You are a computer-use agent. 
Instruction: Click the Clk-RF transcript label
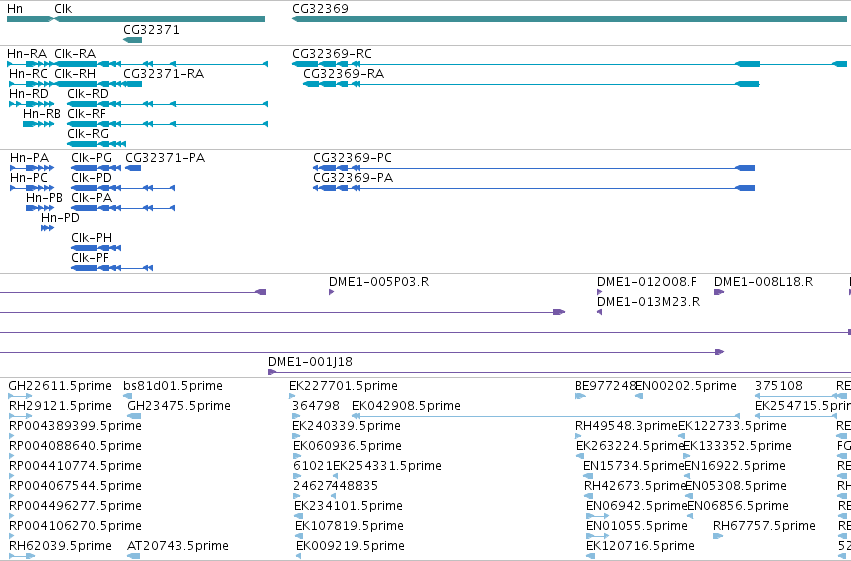(x=86, y=114)
